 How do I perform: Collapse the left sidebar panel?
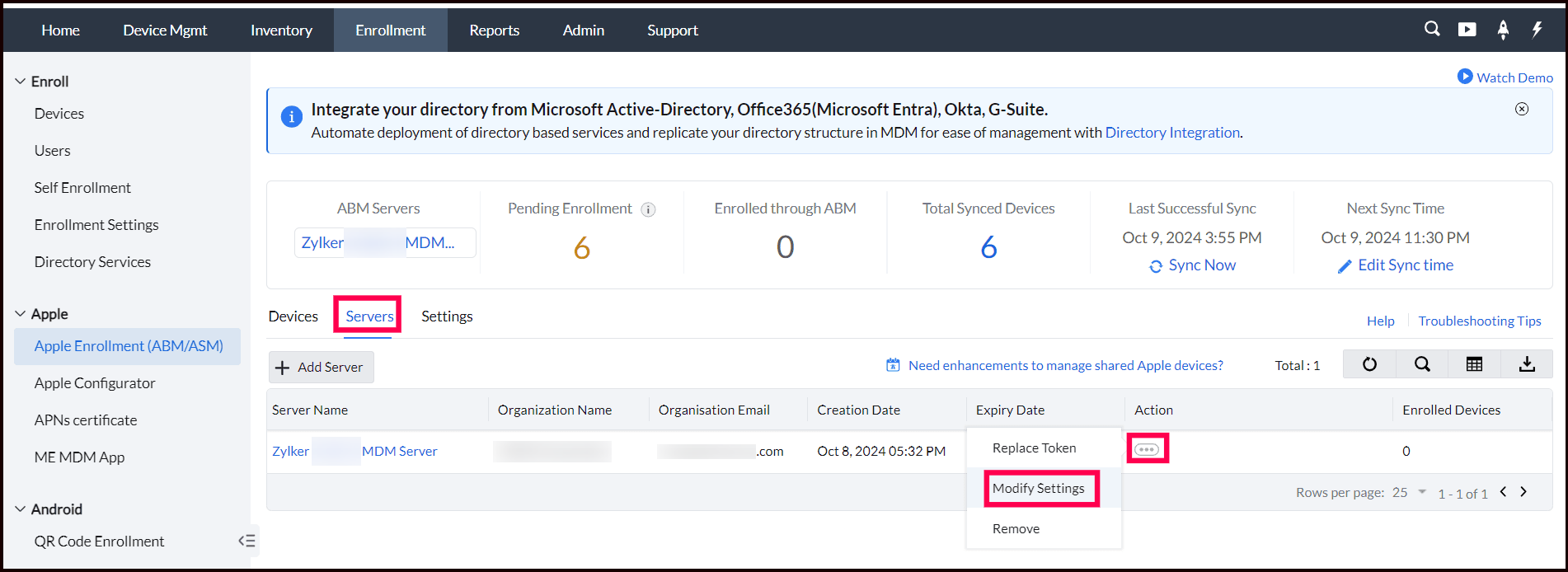point(246,541)
